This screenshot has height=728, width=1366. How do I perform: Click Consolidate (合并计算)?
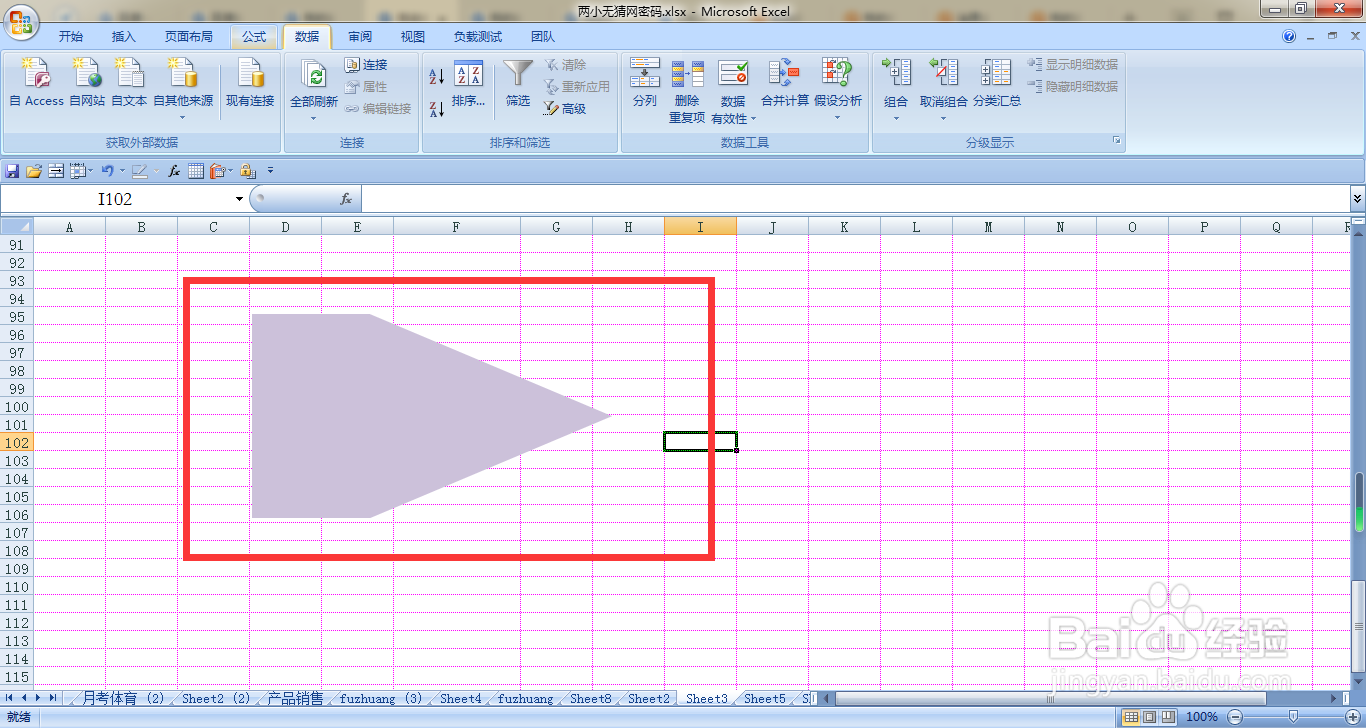tap(785, 83)
